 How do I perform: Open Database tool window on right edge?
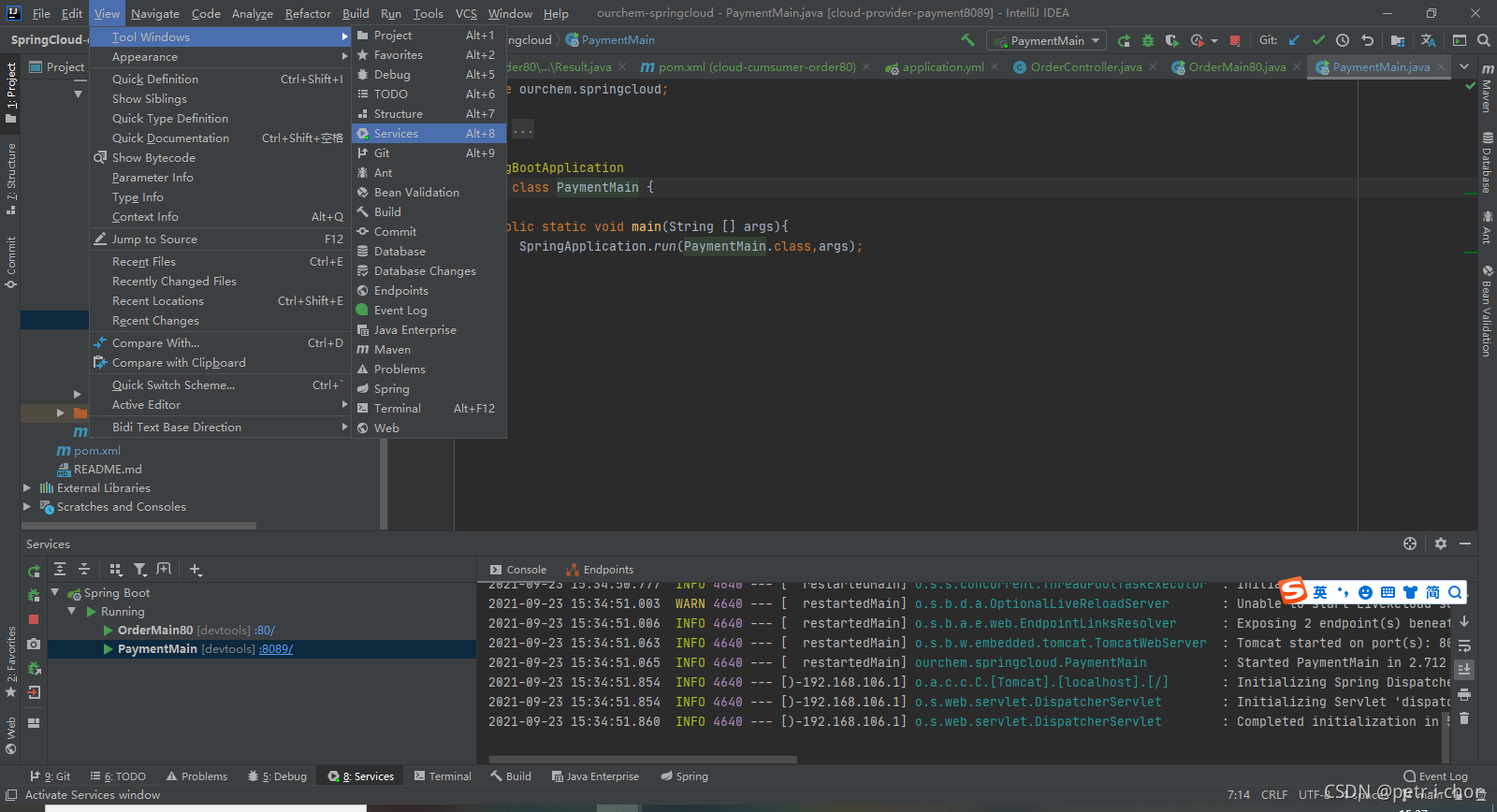1487,163
